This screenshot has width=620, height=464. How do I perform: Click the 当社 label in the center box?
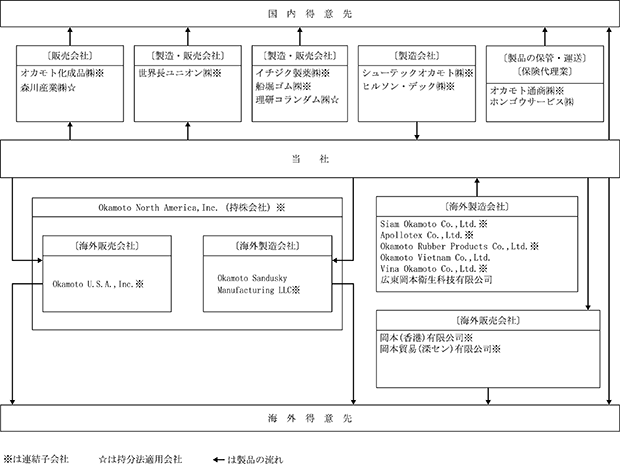point(310,159)
